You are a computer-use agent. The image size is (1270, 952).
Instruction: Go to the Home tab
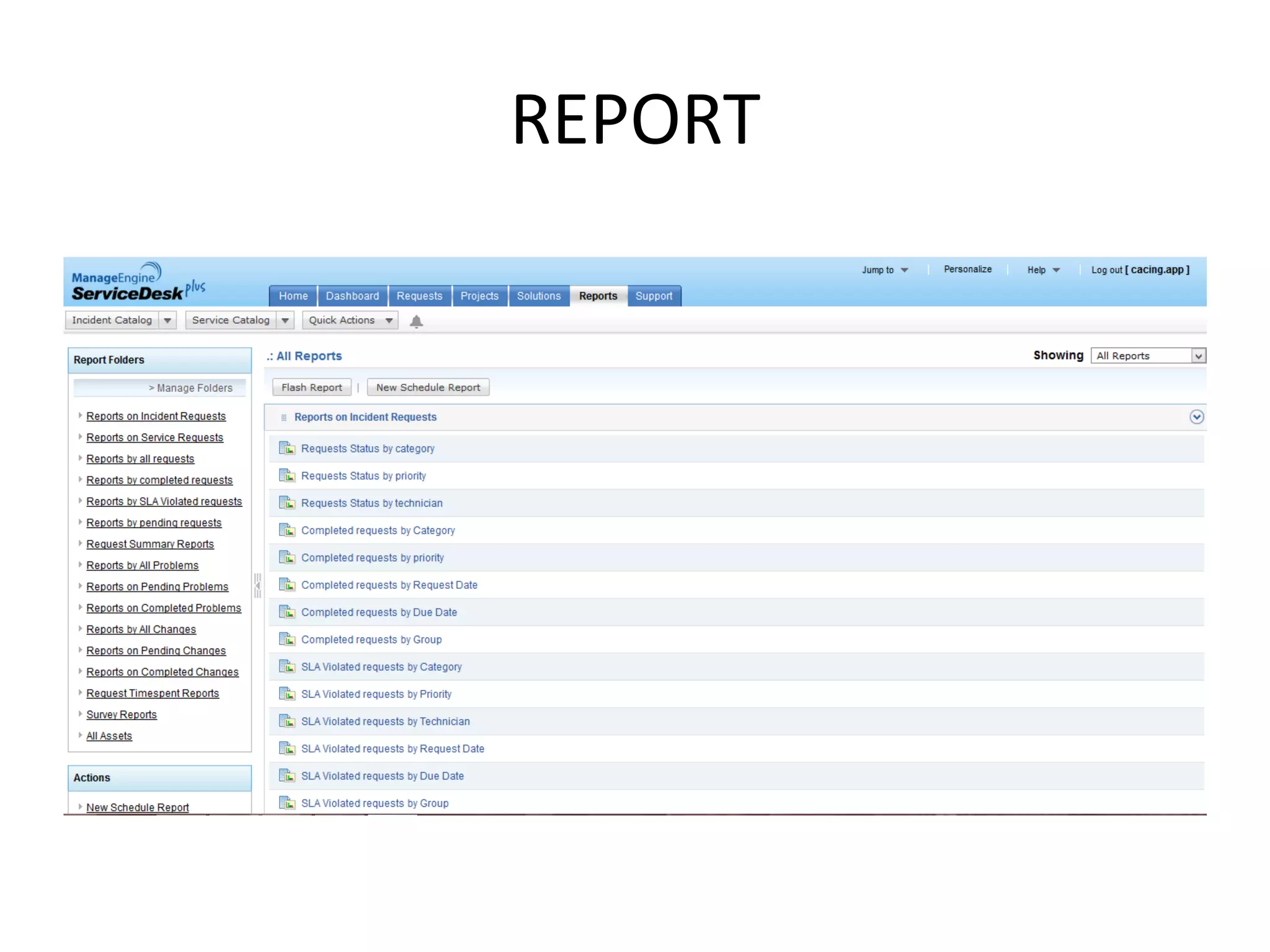tap(293, 296)
